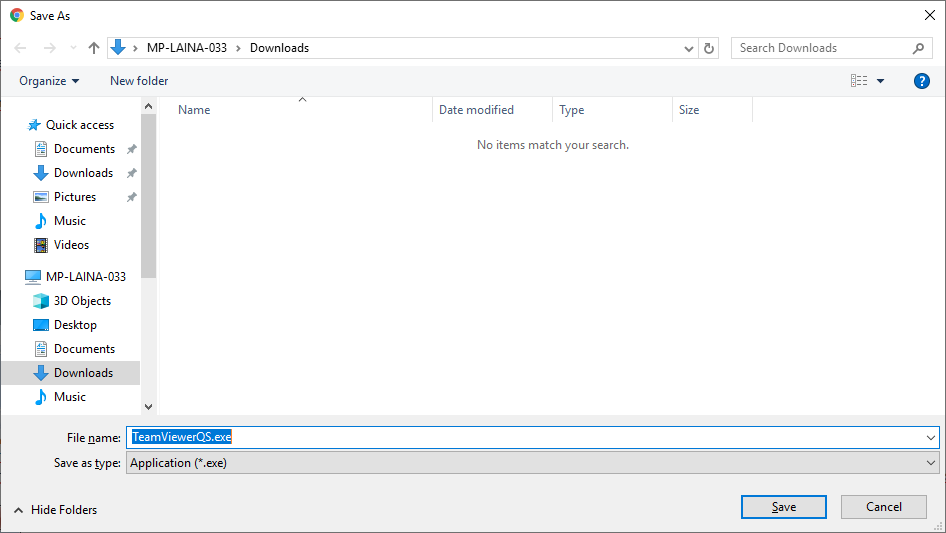Create a New folder
The width and height of the screenshot is (946, 533).
pyautogui.click(x=139, y=81)
